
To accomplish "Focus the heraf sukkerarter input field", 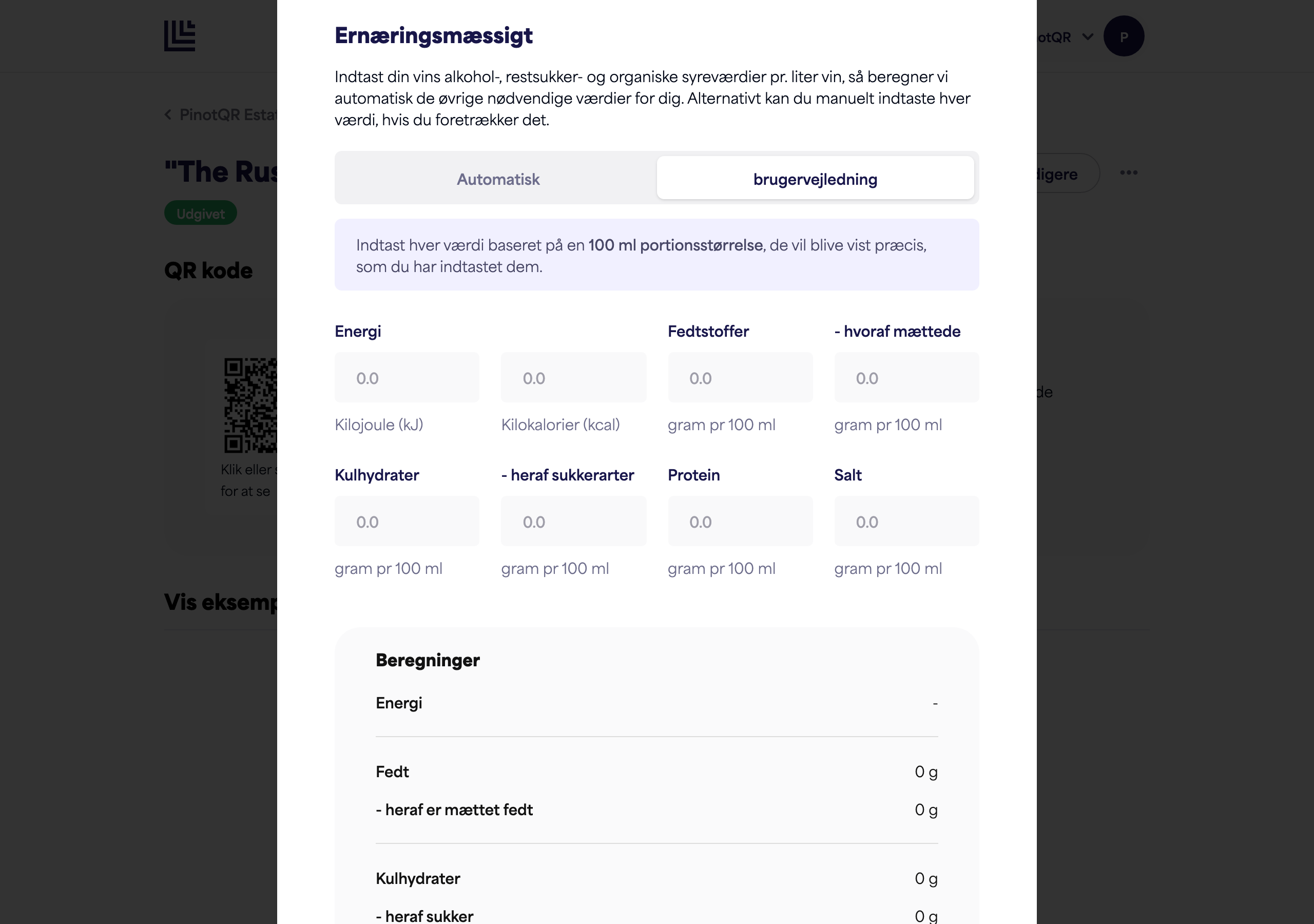I will click(x=573, y=521).
